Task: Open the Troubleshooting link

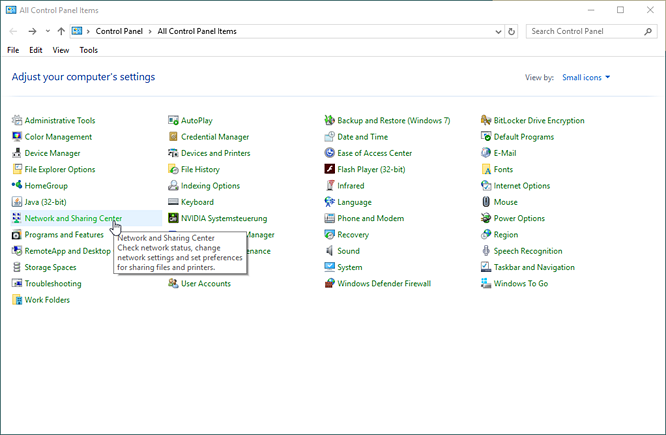Action: point(53,283)
